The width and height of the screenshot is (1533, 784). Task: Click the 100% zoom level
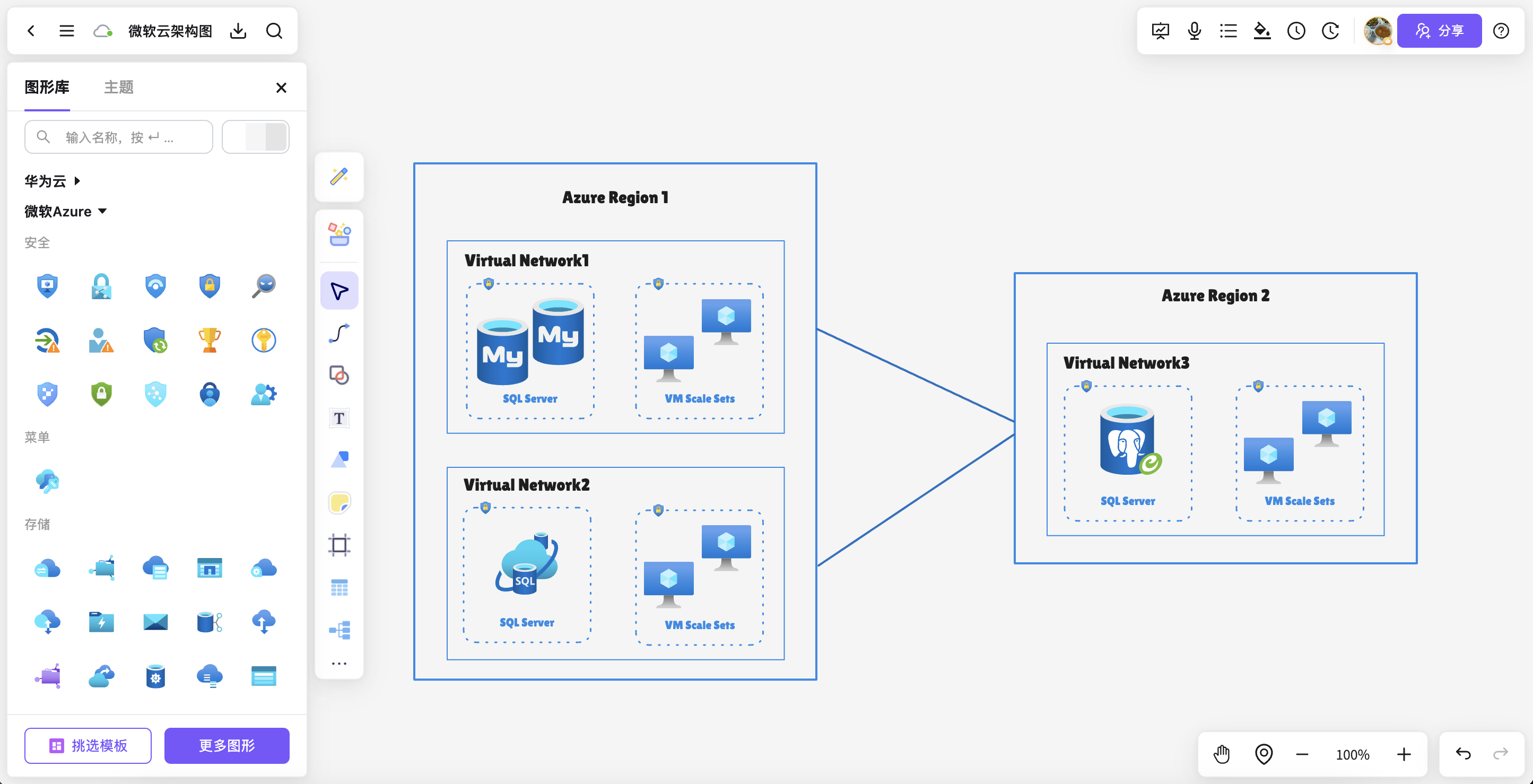point(1352,754)
